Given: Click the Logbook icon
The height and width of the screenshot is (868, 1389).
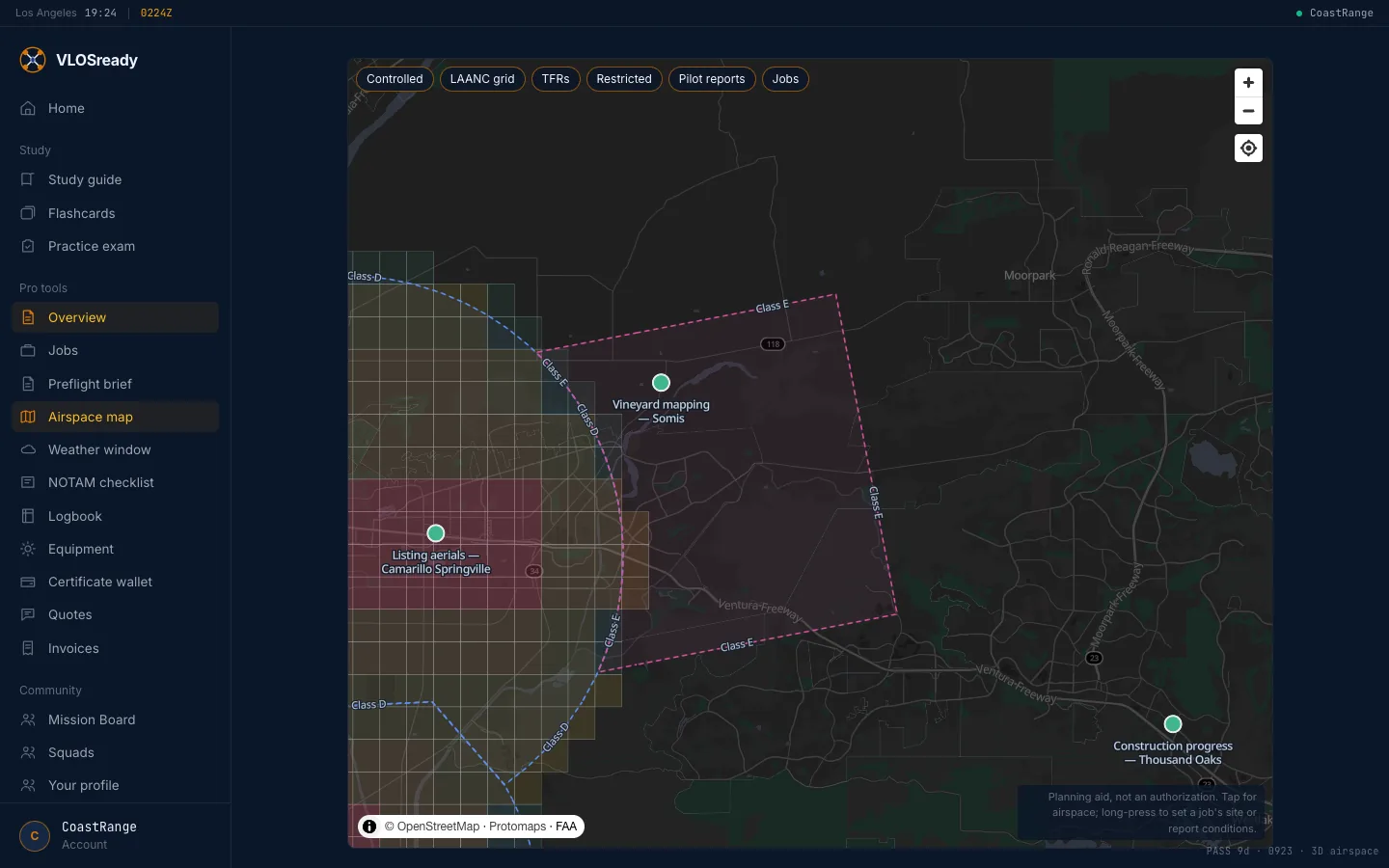Looking at the screenshot, I should point(28,516).
